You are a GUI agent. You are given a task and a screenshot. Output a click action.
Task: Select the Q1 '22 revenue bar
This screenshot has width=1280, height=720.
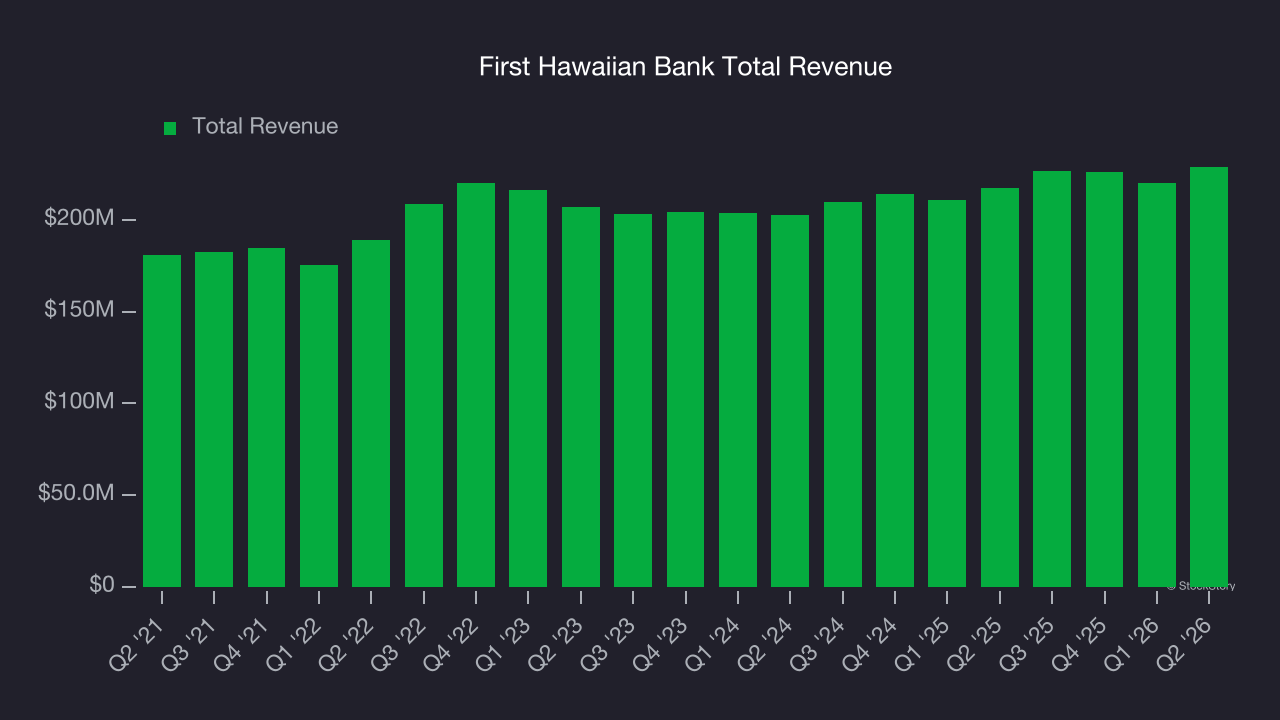[x=319, y=426]
